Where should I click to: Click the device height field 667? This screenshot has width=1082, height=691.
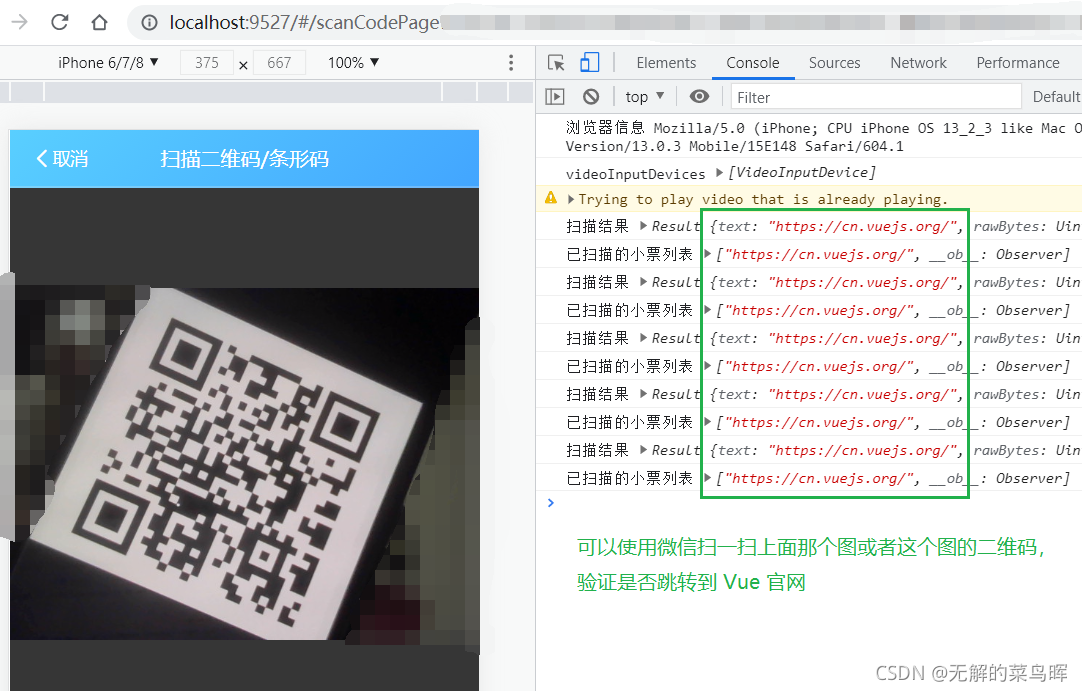[279, 63]
